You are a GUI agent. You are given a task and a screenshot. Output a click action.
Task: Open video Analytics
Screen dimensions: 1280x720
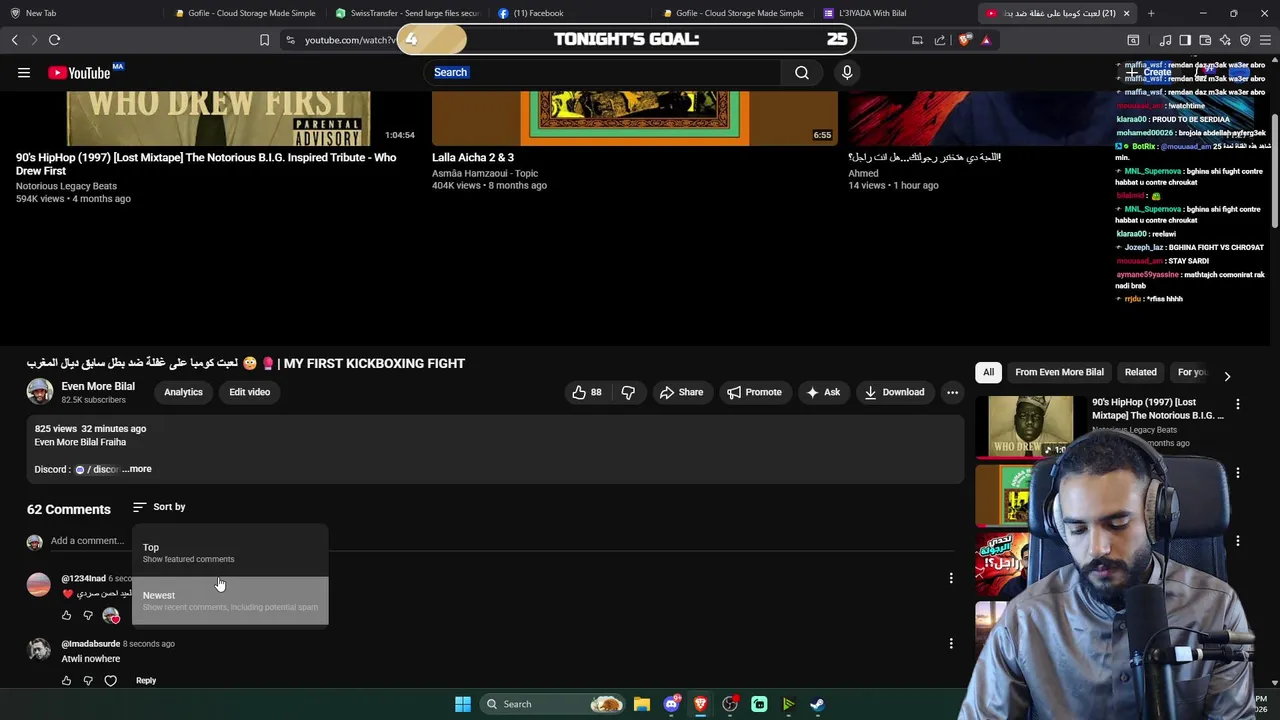pos(183,392)
